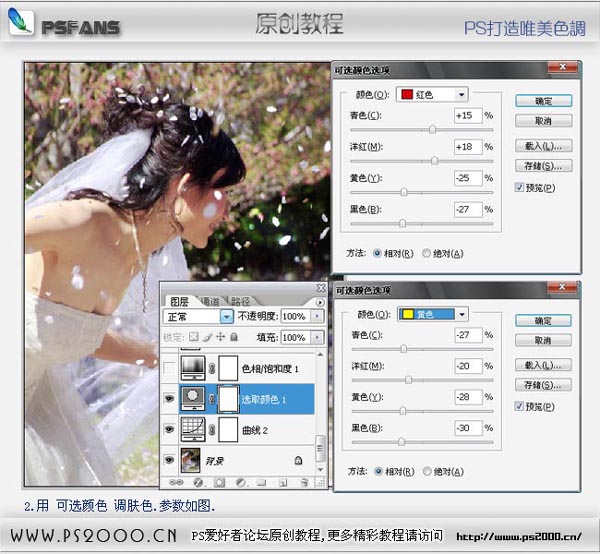
Task: Click 存储(S)... in the 黄色 color dialog
Action: pos(543,385)
